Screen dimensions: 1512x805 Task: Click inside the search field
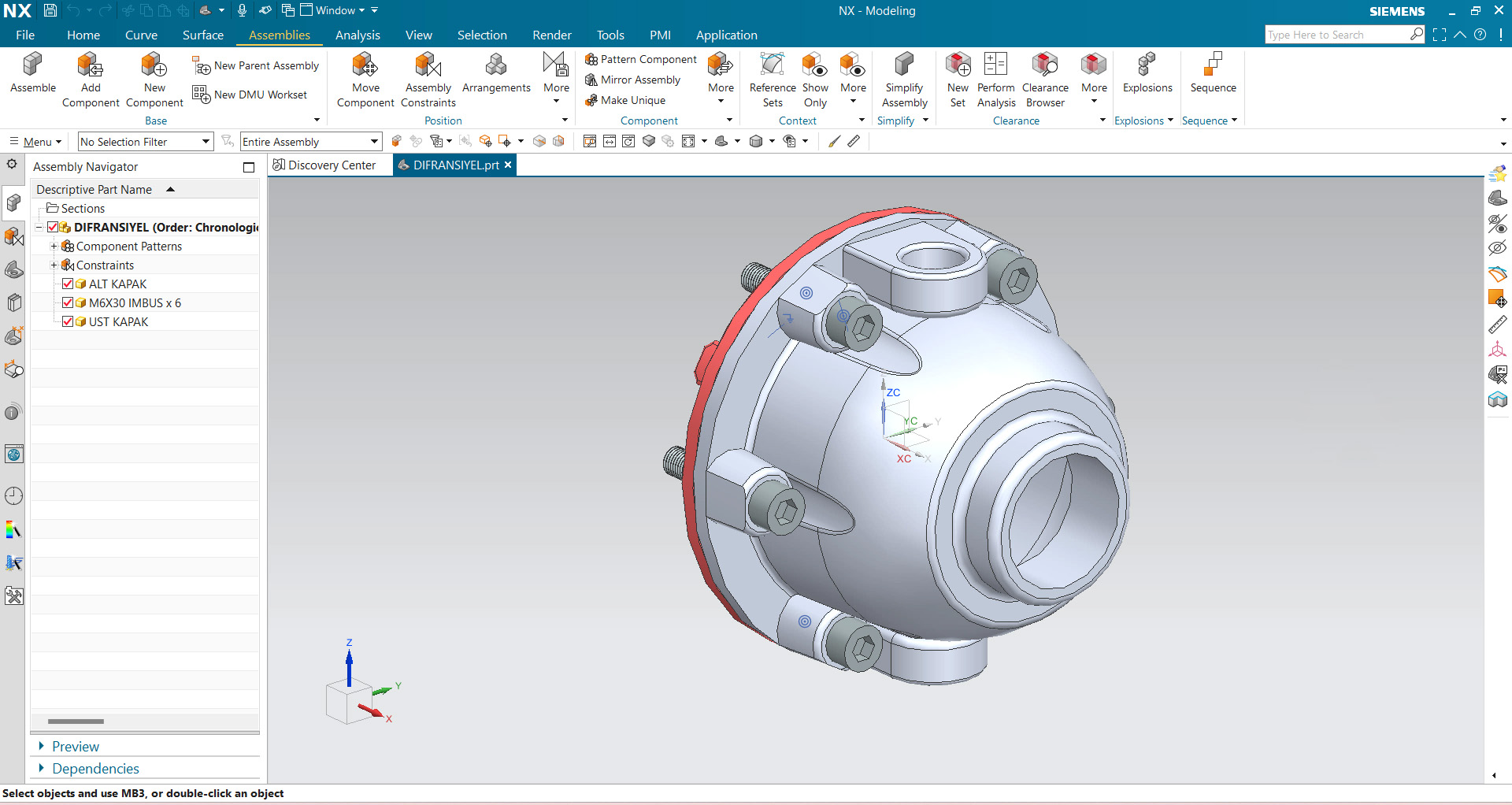point(1339,34)
